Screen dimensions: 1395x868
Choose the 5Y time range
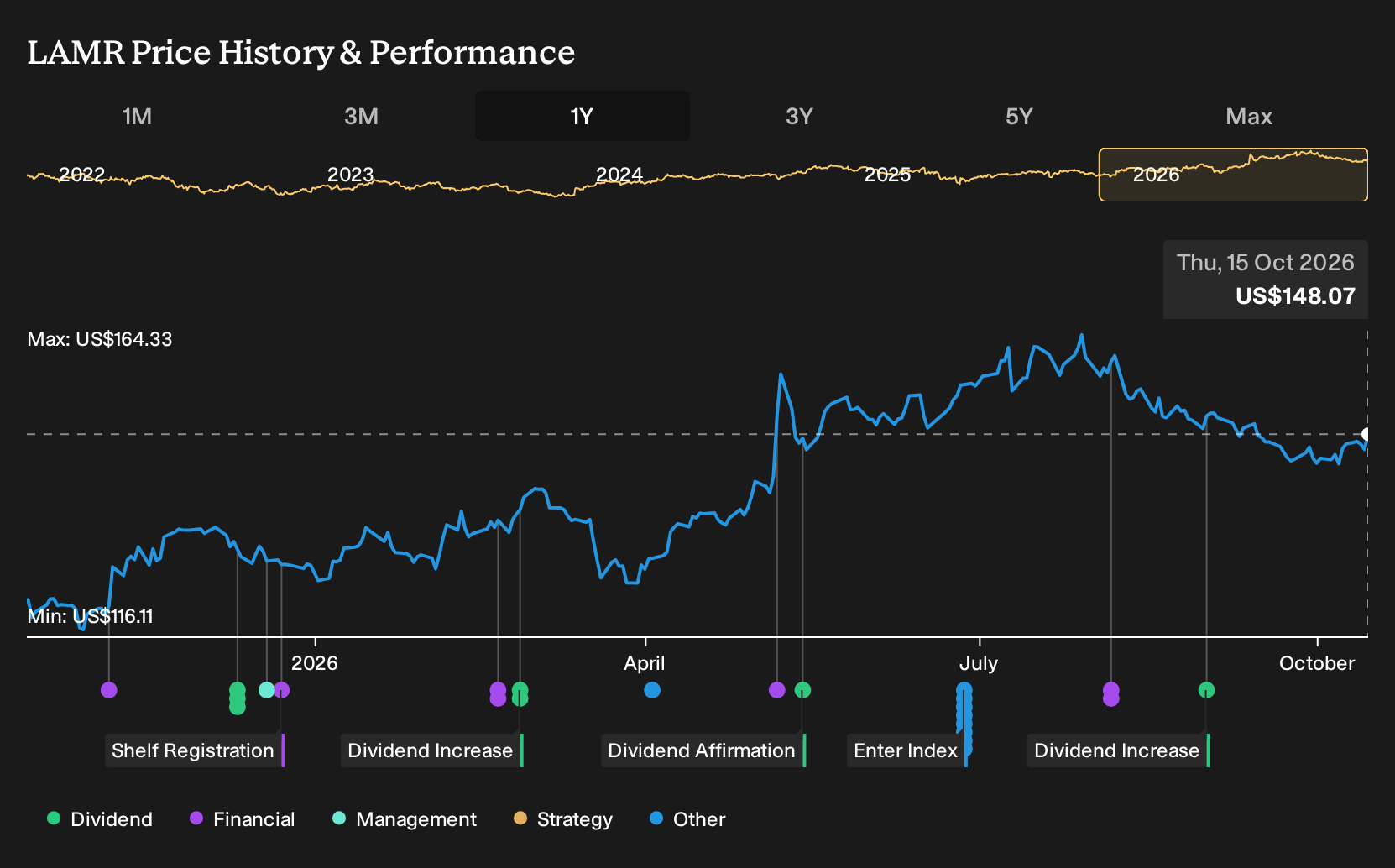1019,116
